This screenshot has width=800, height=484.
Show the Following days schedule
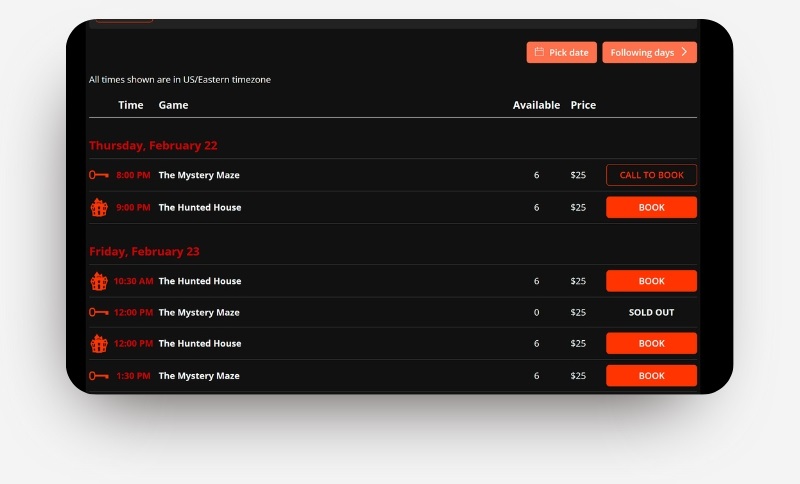[x=648, y=52]
